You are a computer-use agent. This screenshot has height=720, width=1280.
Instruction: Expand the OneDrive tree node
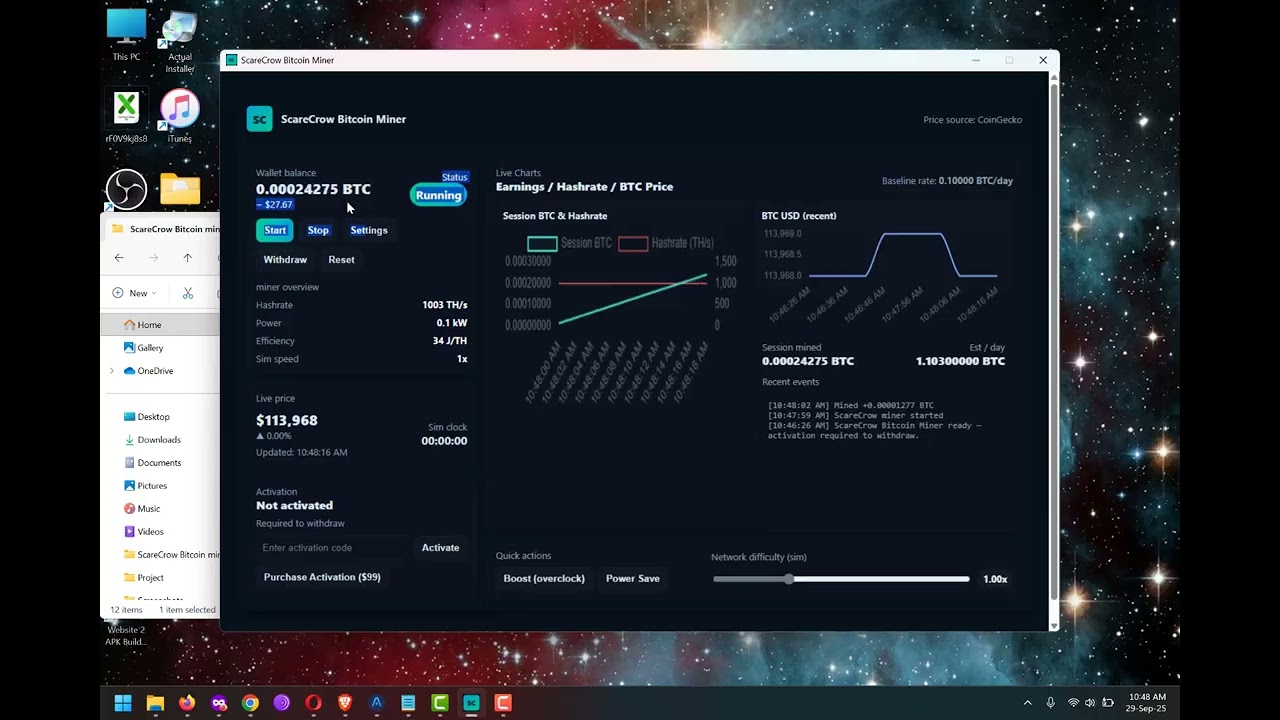coord(112,371)
